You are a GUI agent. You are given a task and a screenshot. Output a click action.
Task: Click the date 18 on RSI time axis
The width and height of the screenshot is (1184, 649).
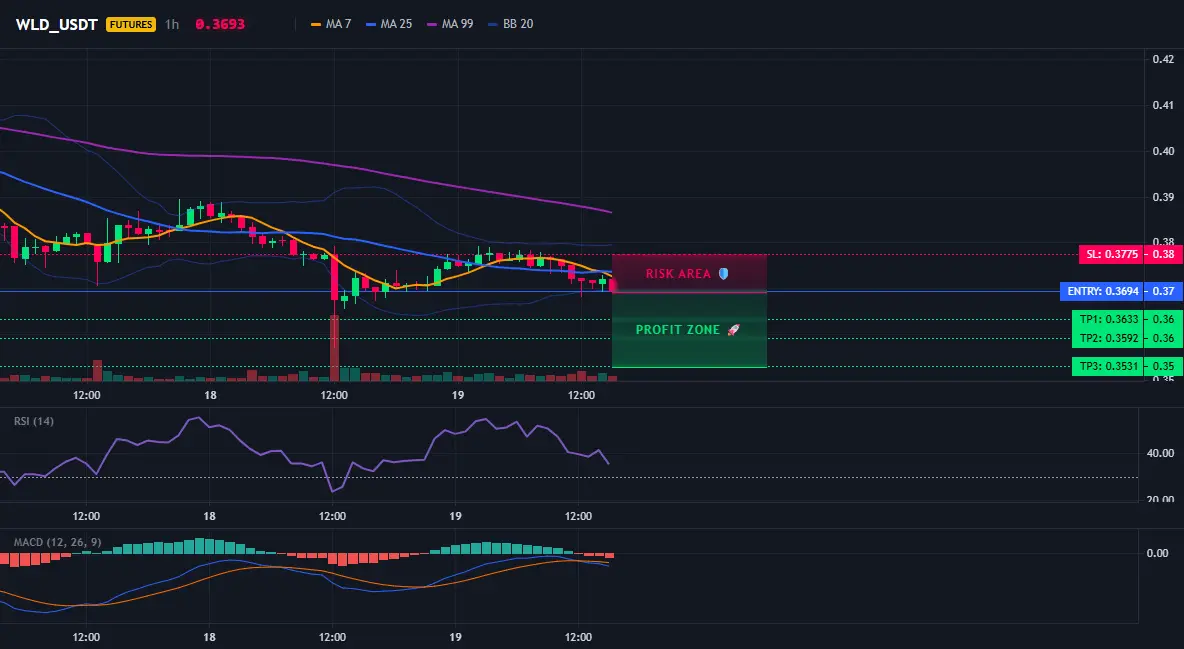point(209,516)
